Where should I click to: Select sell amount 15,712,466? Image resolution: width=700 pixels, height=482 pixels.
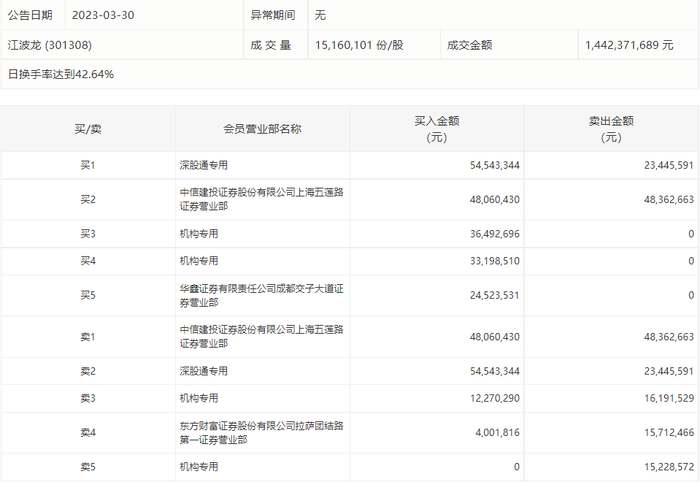point(669,432)
